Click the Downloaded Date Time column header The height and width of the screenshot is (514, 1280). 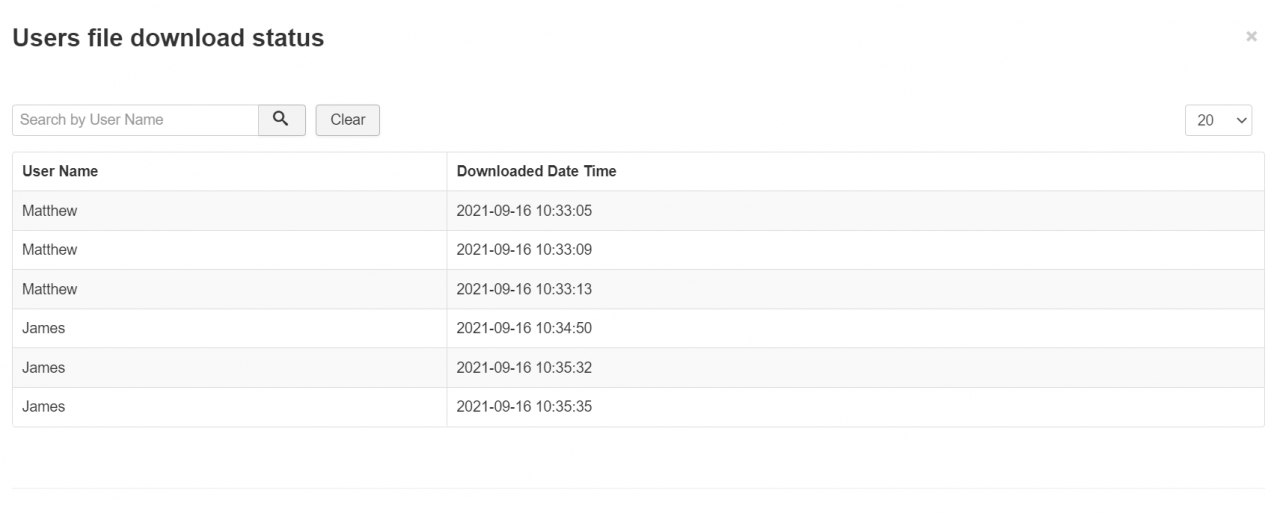click(536, 171)
